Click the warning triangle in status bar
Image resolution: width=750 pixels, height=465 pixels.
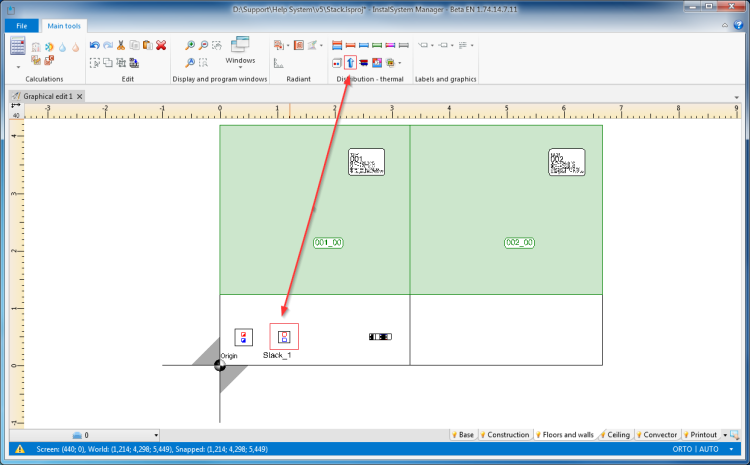(x=20, y=449)
